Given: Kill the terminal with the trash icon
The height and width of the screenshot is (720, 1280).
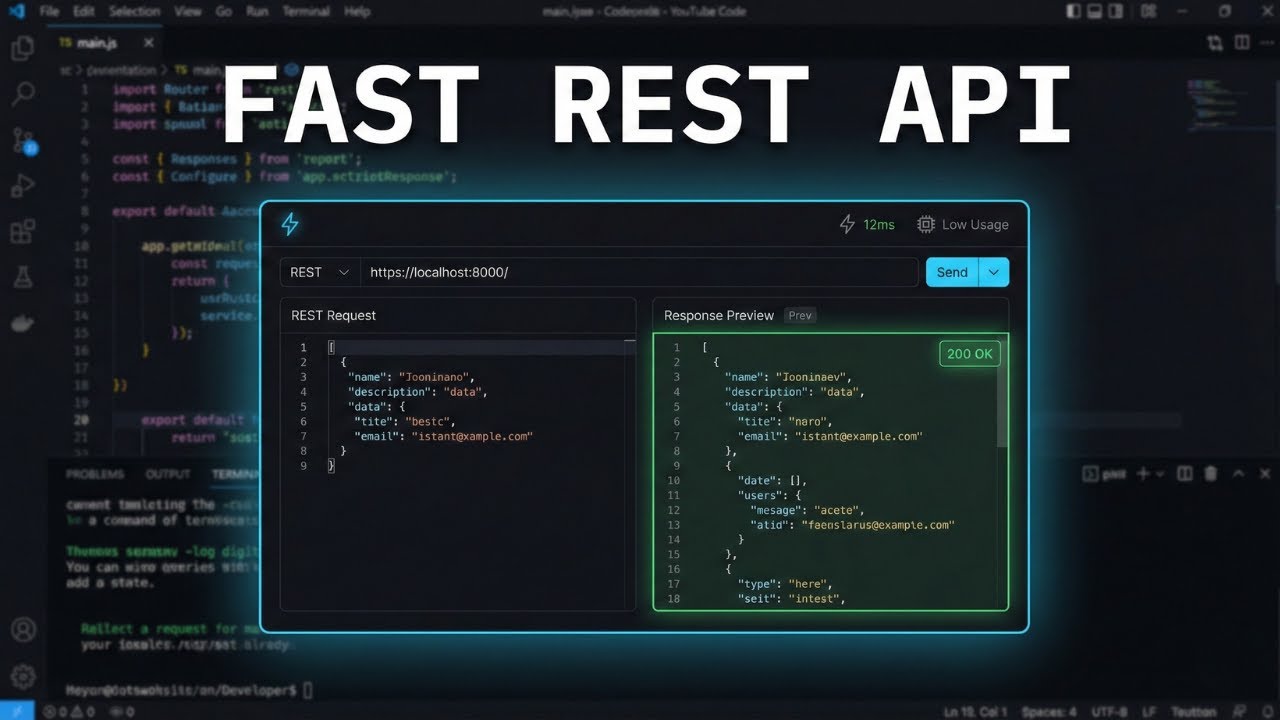Looking at the screenshot, I should point(1211,473).
